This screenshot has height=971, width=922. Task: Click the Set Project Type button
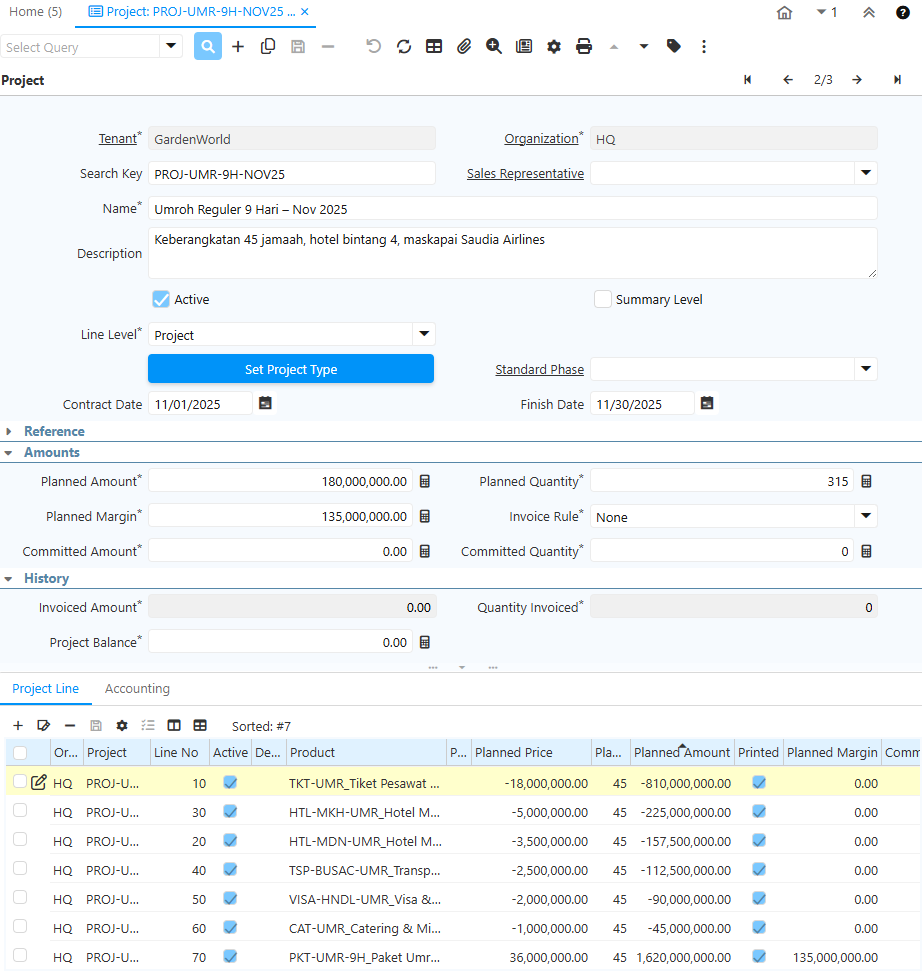pos(291,369)
